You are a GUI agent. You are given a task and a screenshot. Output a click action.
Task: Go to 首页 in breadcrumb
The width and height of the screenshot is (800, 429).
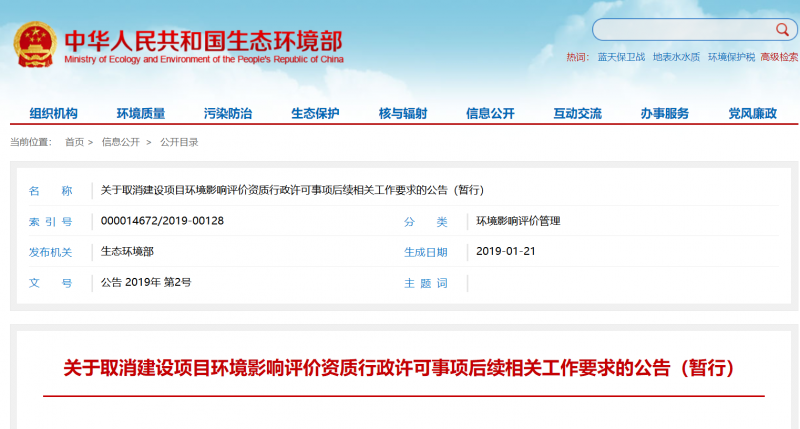[x=74, y=142]
